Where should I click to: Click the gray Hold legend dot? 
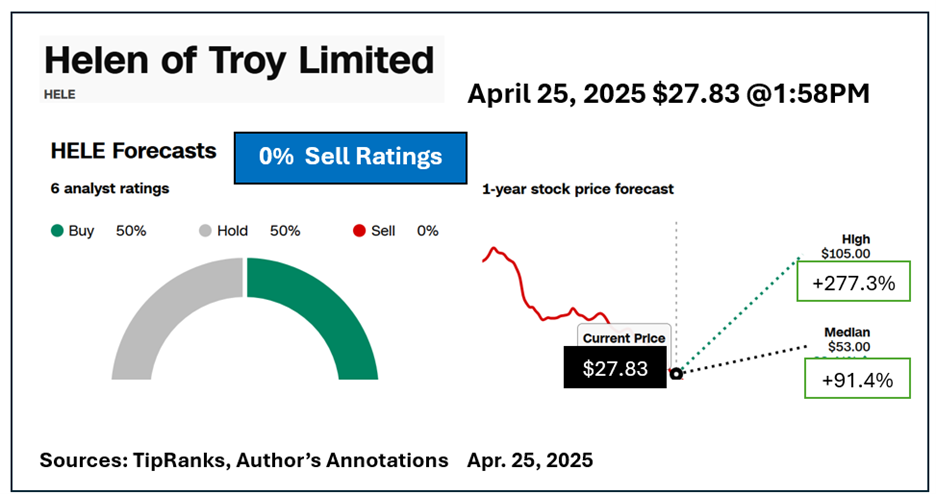coord(205,231)
